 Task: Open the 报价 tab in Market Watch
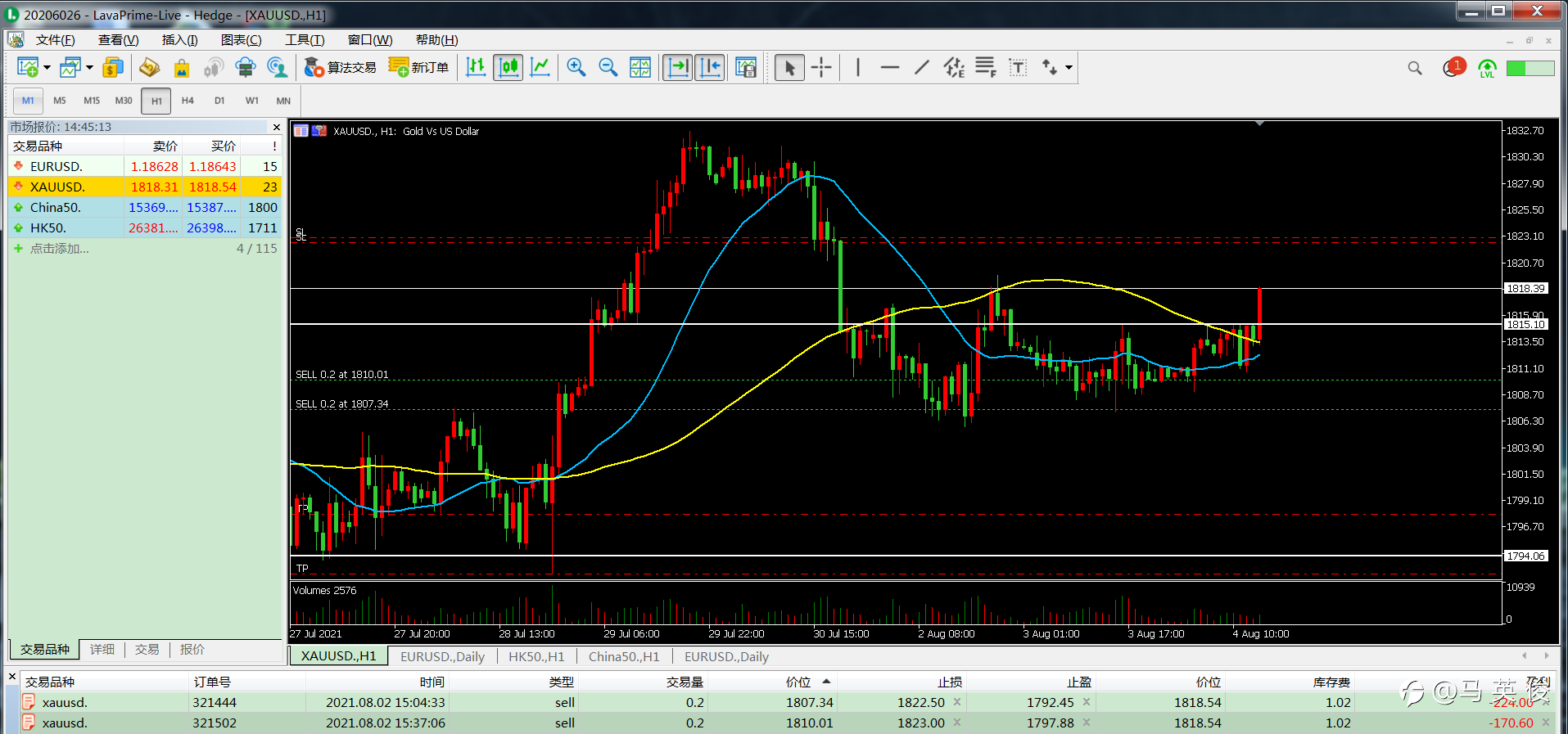[192, 649]
